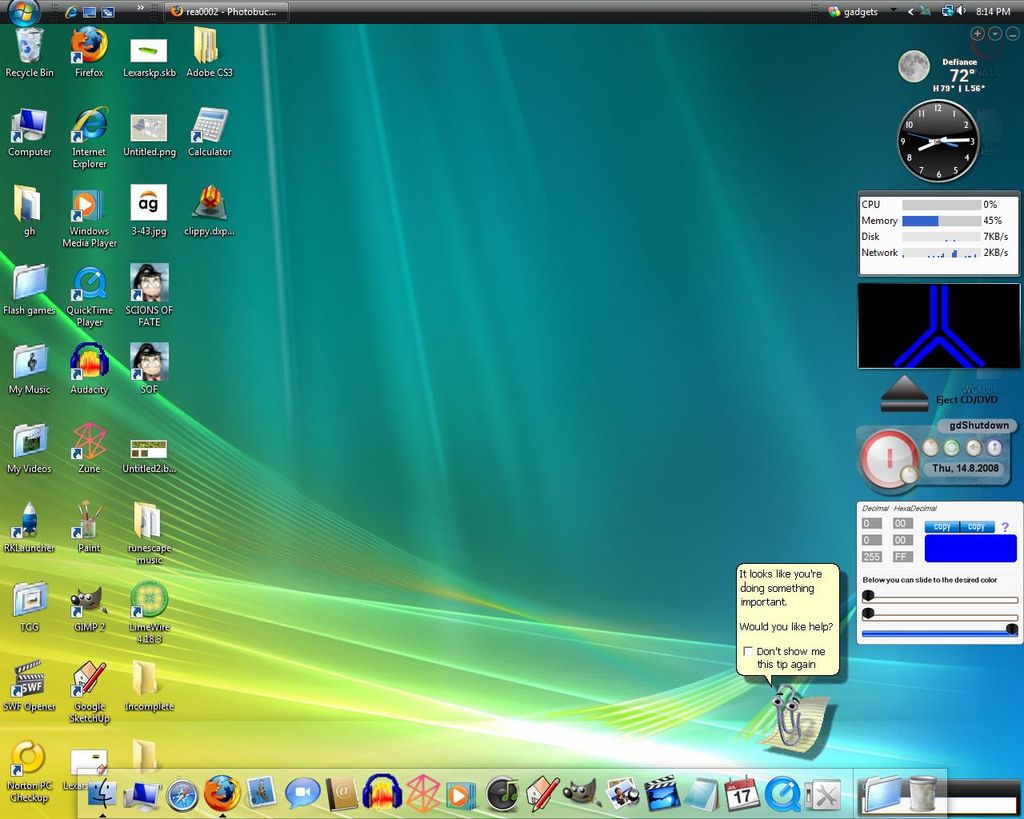Screen dimensions: 1024x819
Task: Click the sidebar add gadgets plus button
Action: pos(978,33)
